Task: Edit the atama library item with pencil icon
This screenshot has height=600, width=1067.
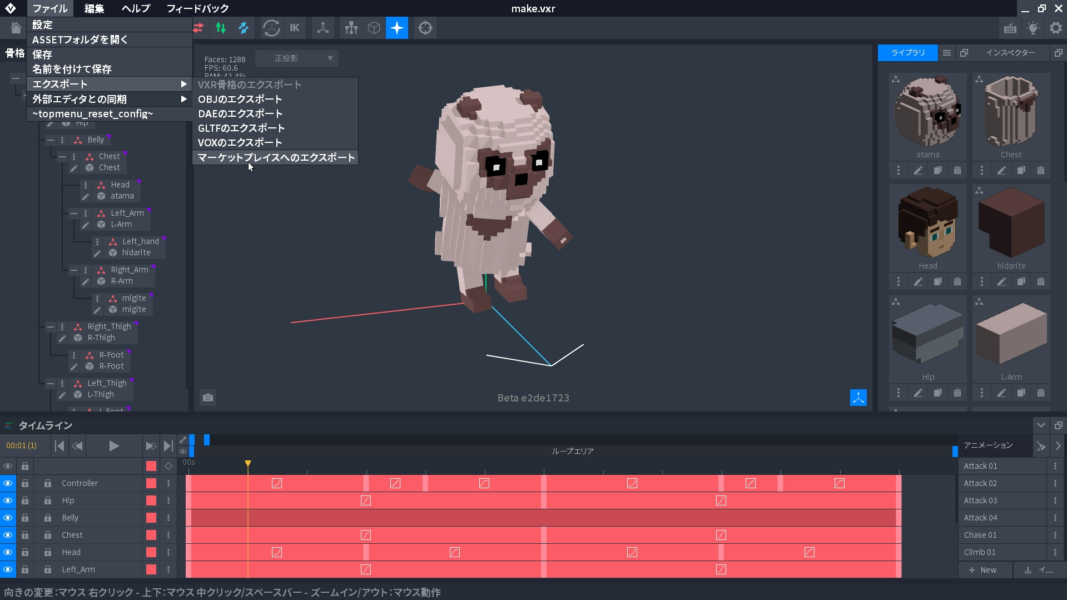Action: tap(918, 170)
